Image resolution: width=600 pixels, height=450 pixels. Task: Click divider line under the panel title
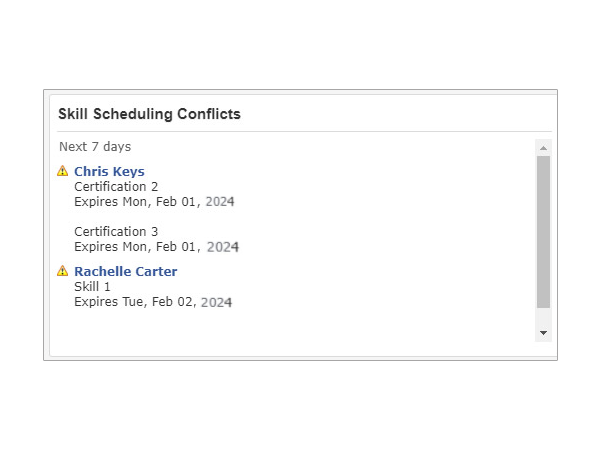(x=304, y=131)
